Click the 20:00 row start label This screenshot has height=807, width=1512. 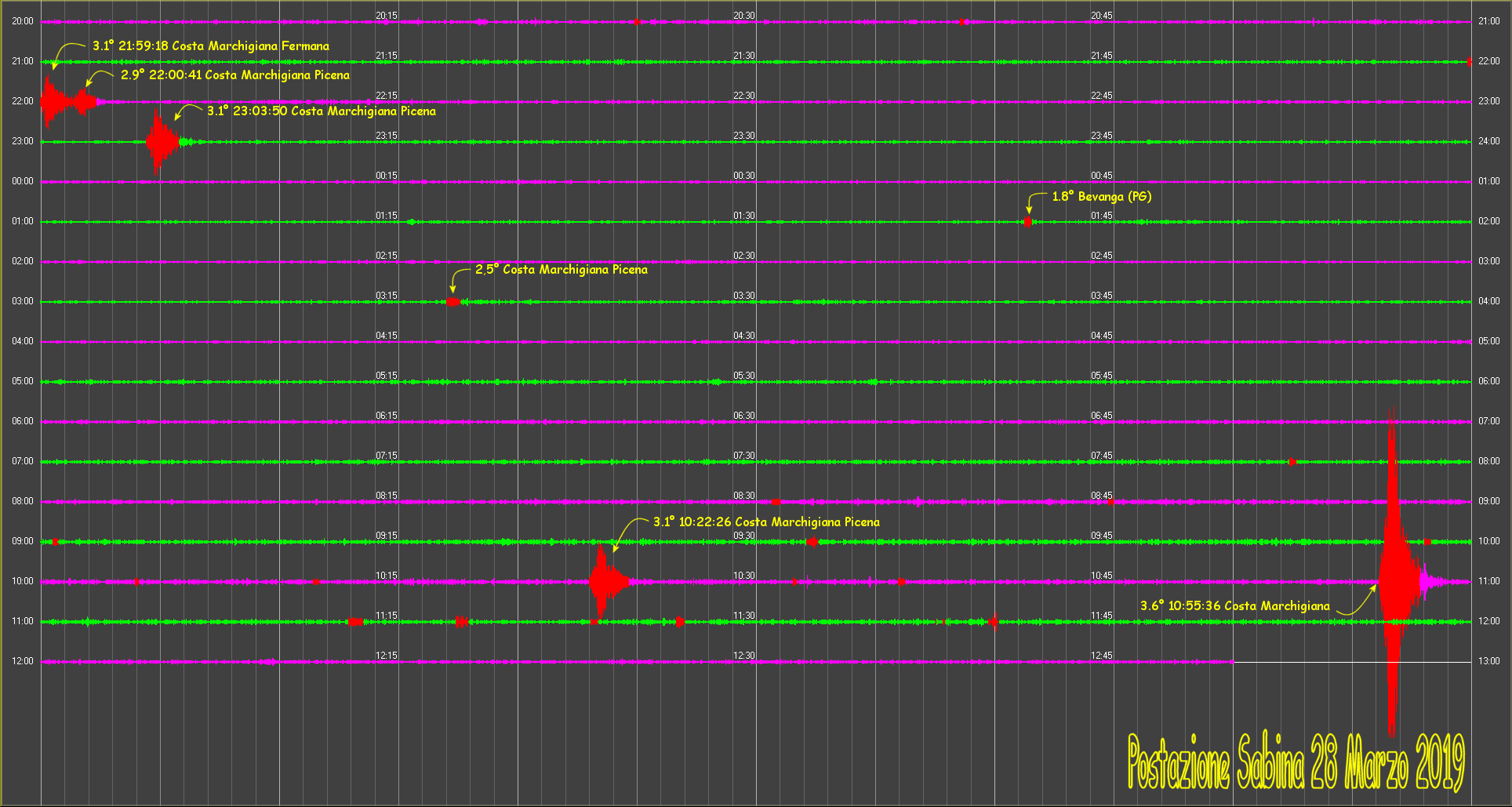coord(23,21)
